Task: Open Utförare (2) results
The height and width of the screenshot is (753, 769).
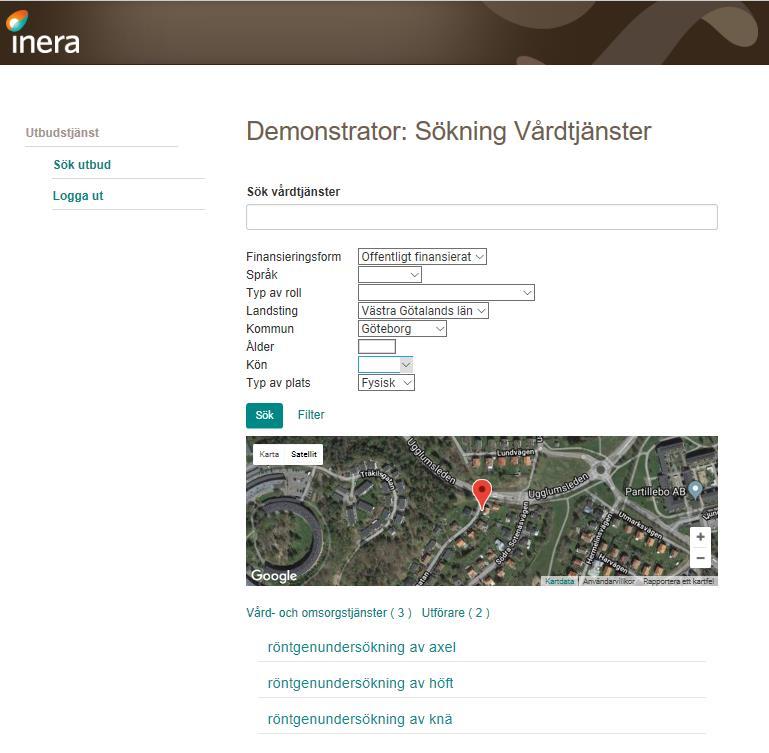Action: coord(456,613)
